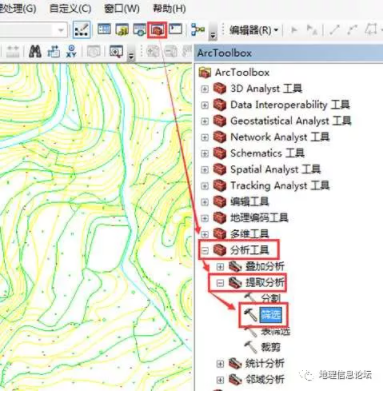The image size is (384, 396).
Task: Open the 地理处理(G) menu
Action: coord(17,8)
